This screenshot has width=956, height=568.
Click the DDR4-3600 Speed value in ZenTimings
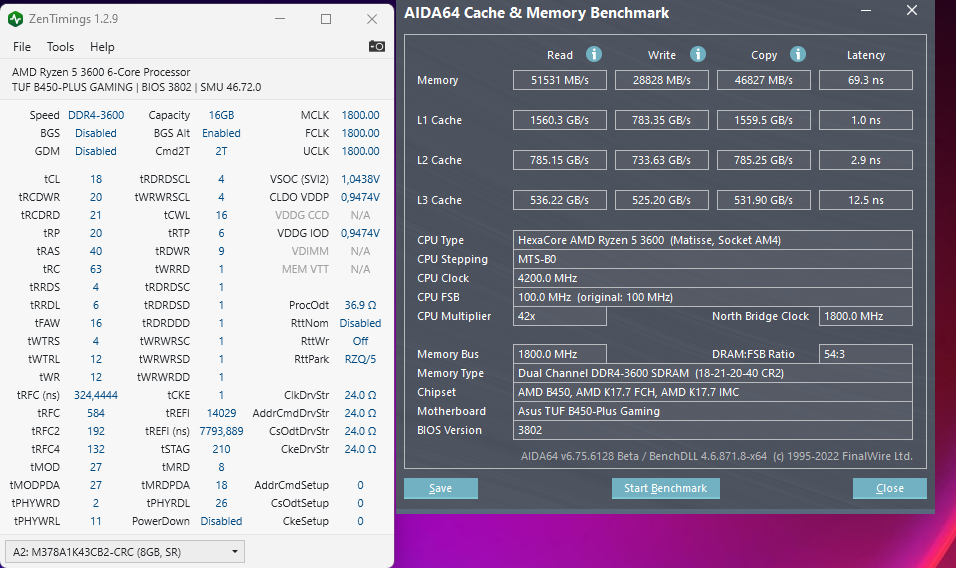coord(96,115)
